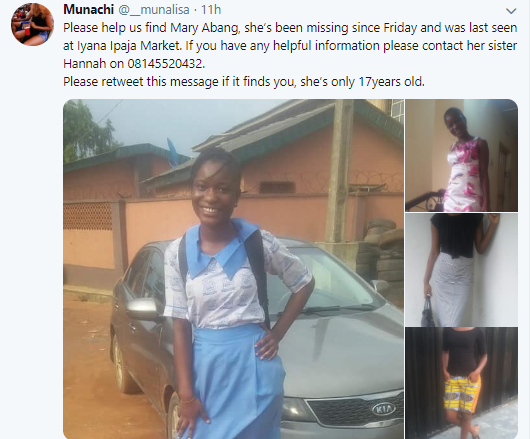Click the Munachi display name
The height and width of the screenshot is (439, 530).
click(88, 9)
